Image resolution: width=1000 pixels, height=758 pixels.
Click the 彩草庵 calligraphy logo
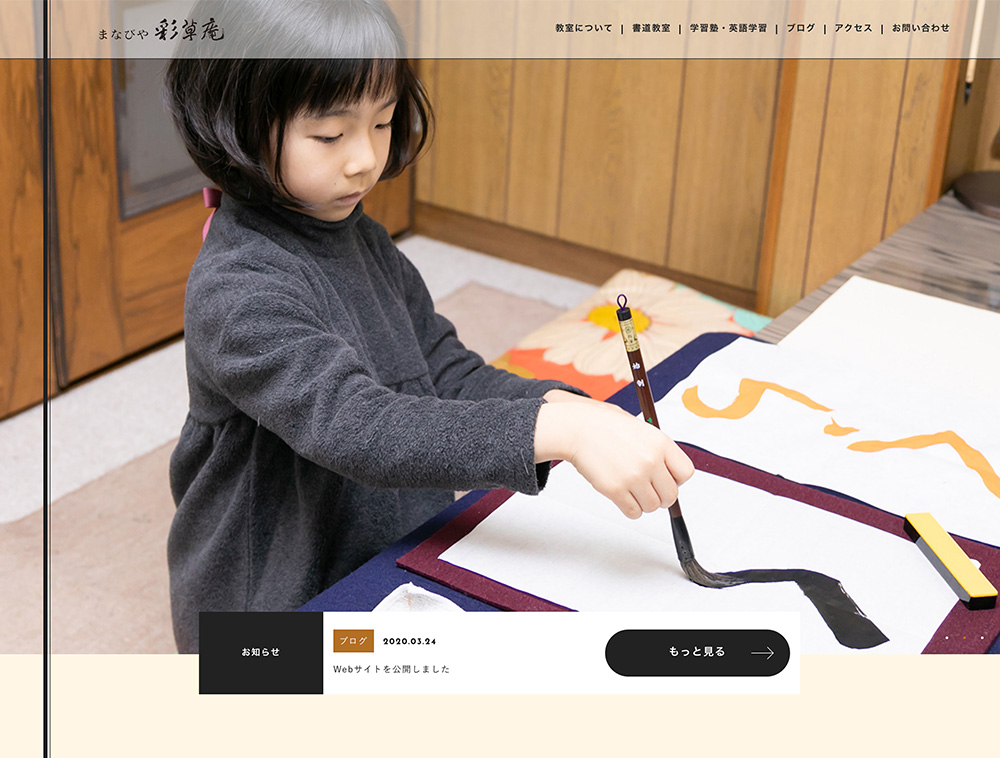click(189, 30)
